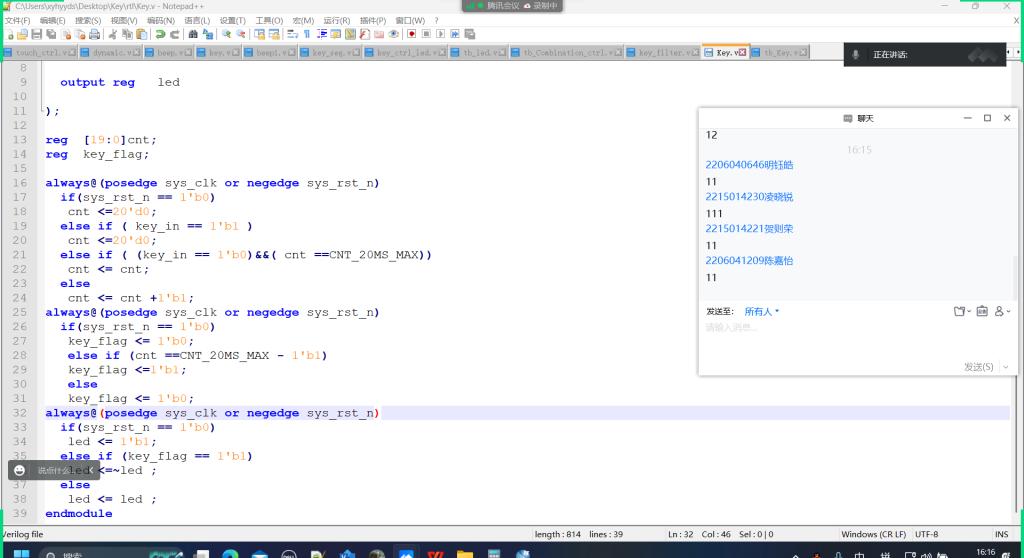Click the Start macro recording icon

(411, 34)
